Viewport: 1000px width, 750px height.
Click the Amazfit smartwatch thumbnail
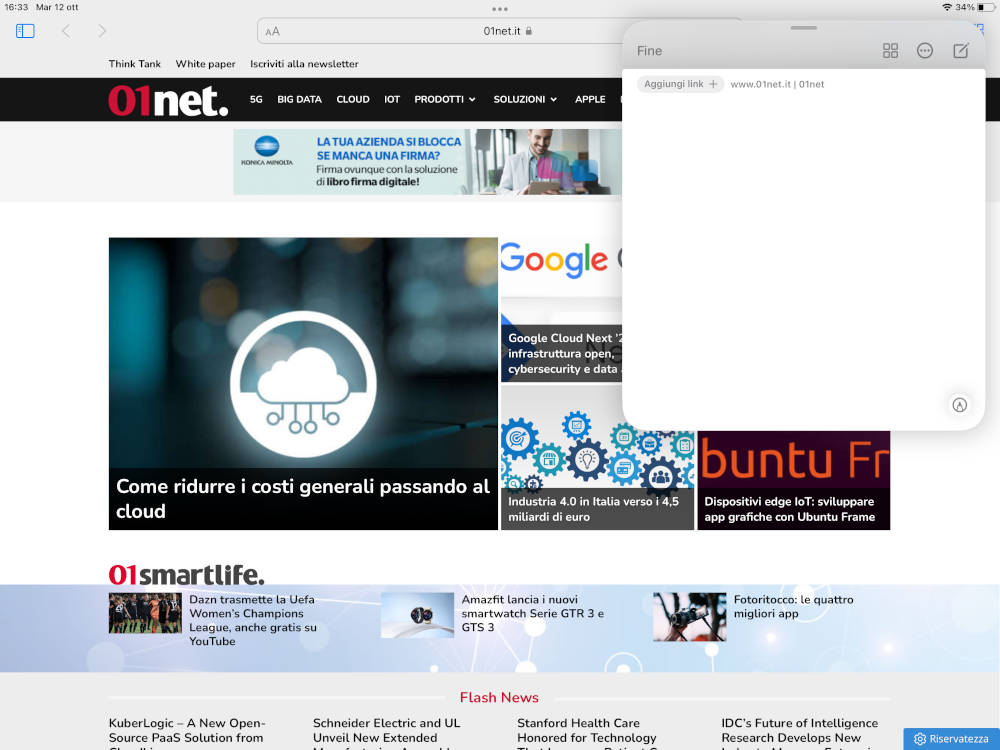point(417,615)
